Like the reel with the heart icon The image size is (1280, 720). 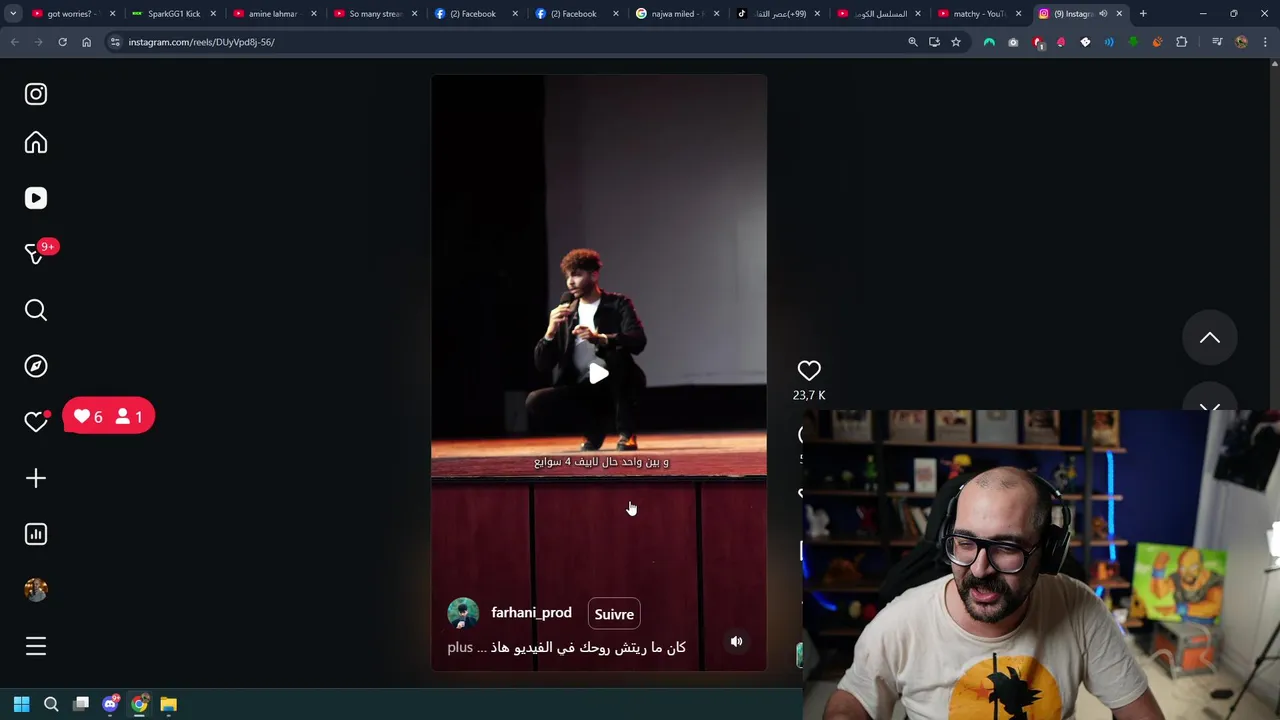click(x=809, y=371)
